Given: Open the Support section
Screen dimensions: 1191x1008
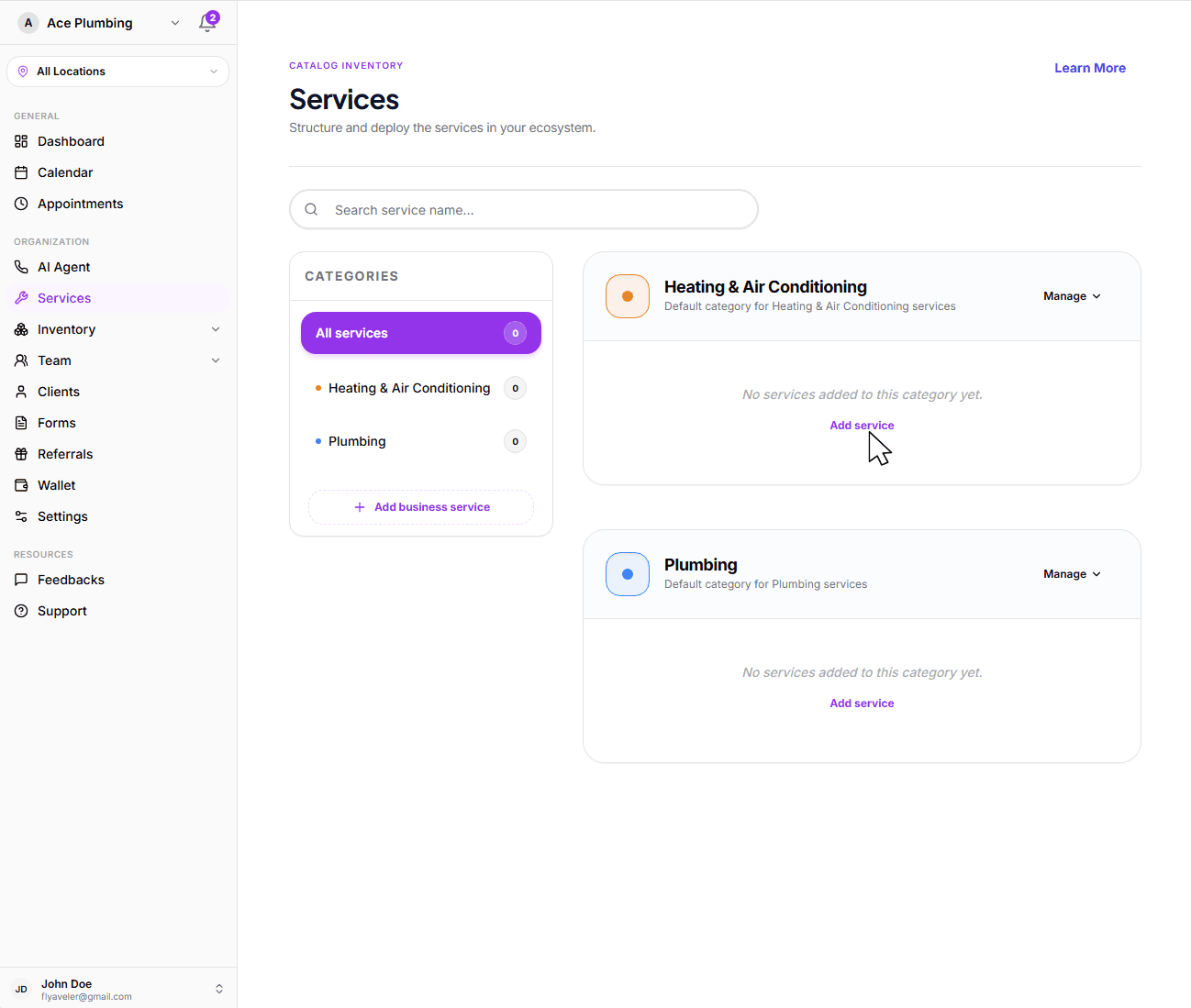Looking at the screenshot, I should point(61,611).
